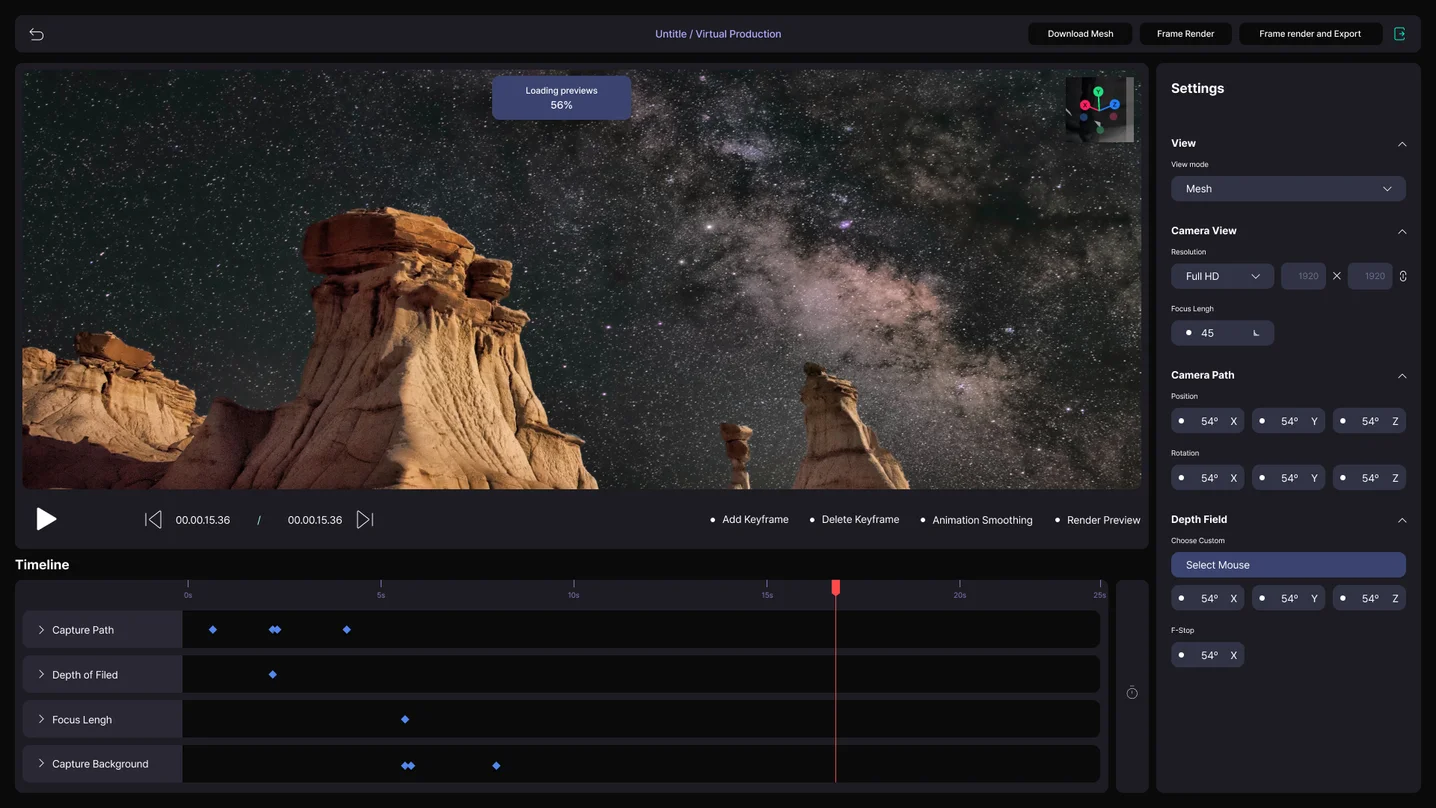1436x808 pixels.
Task: Click the skip-to-end playback icon
Action: (364, 519)
